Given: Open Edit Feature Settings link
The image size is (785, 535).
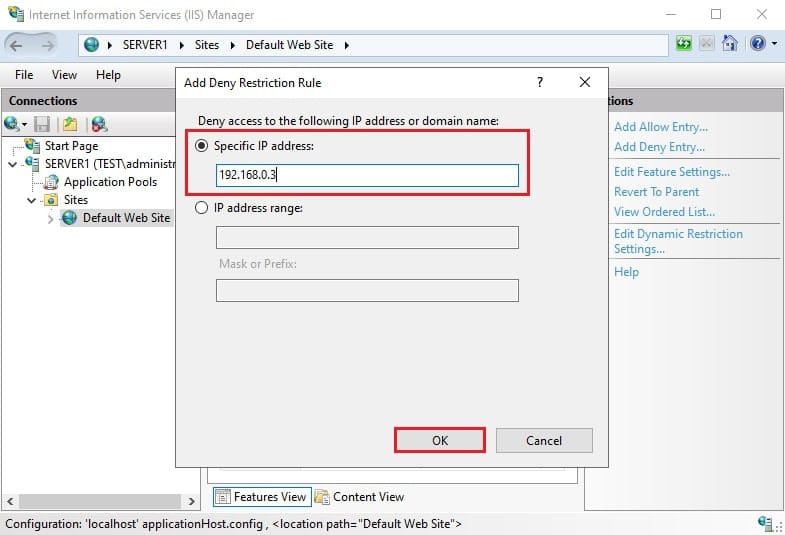Looking at the screenshot, I should [672, 172].
